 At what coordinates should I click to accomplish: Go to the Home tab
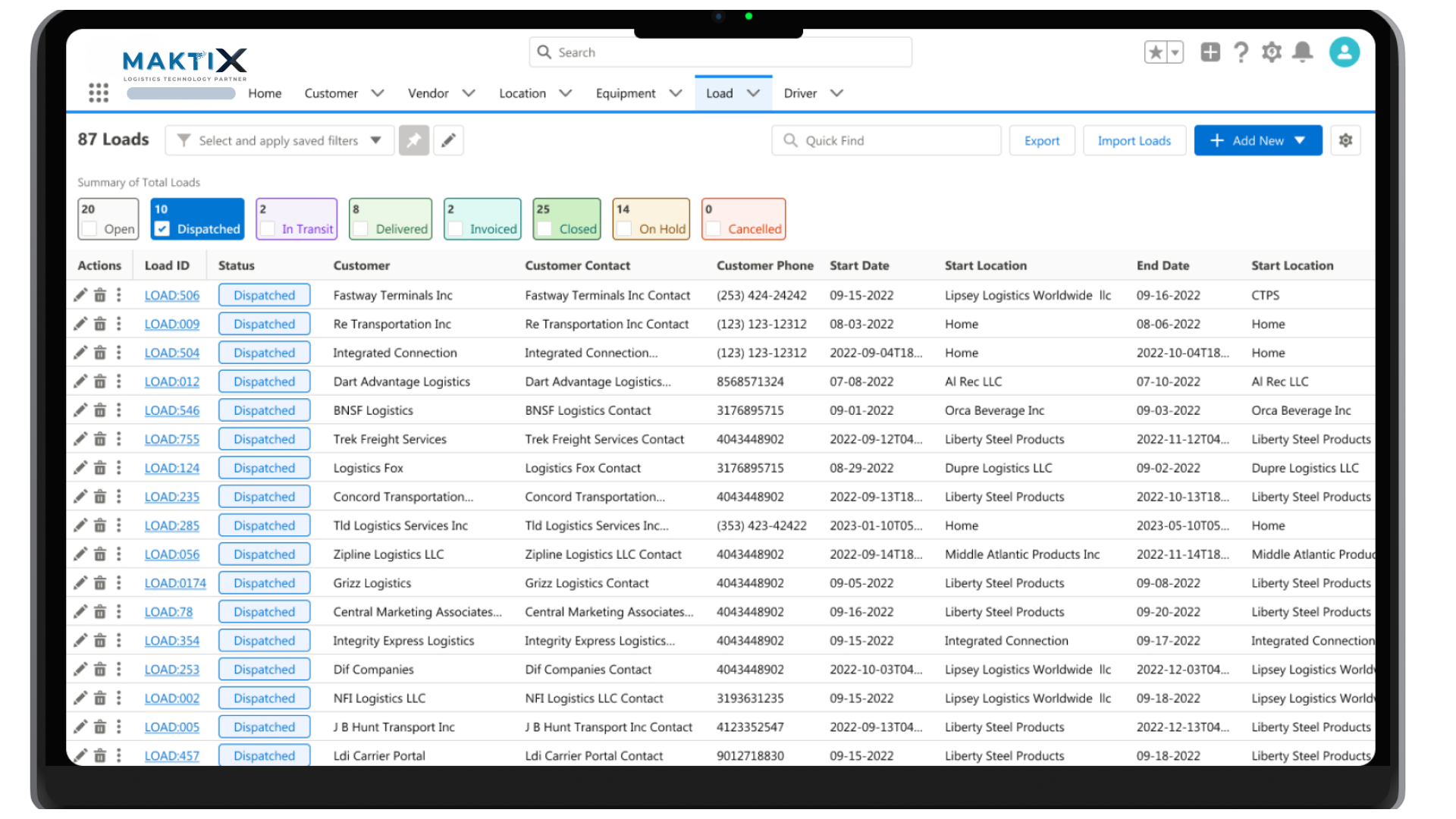[x=265, y=93]
